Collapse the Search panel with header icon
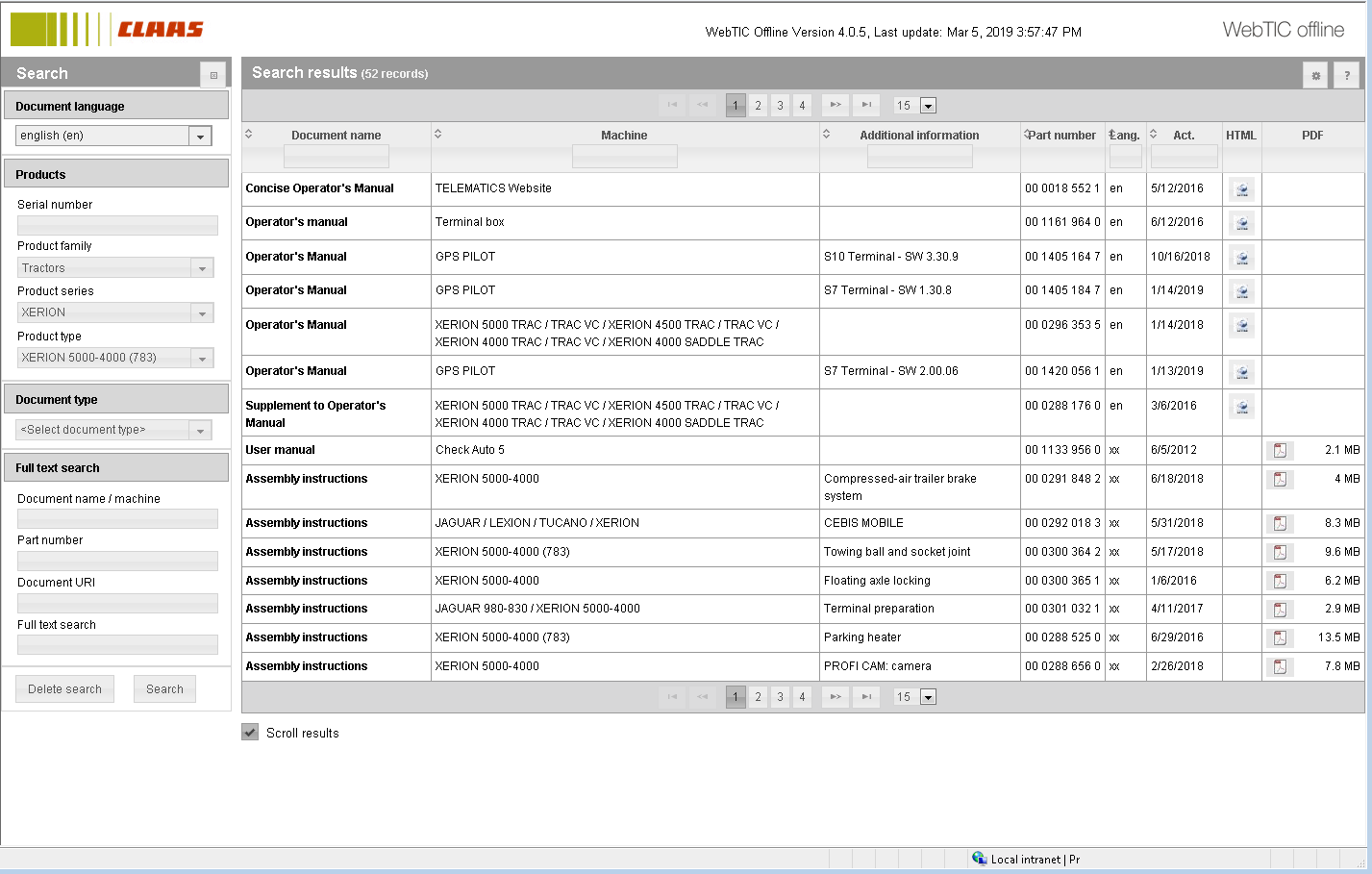Screen dimensions: 1372x874 (x=213, y=75)
